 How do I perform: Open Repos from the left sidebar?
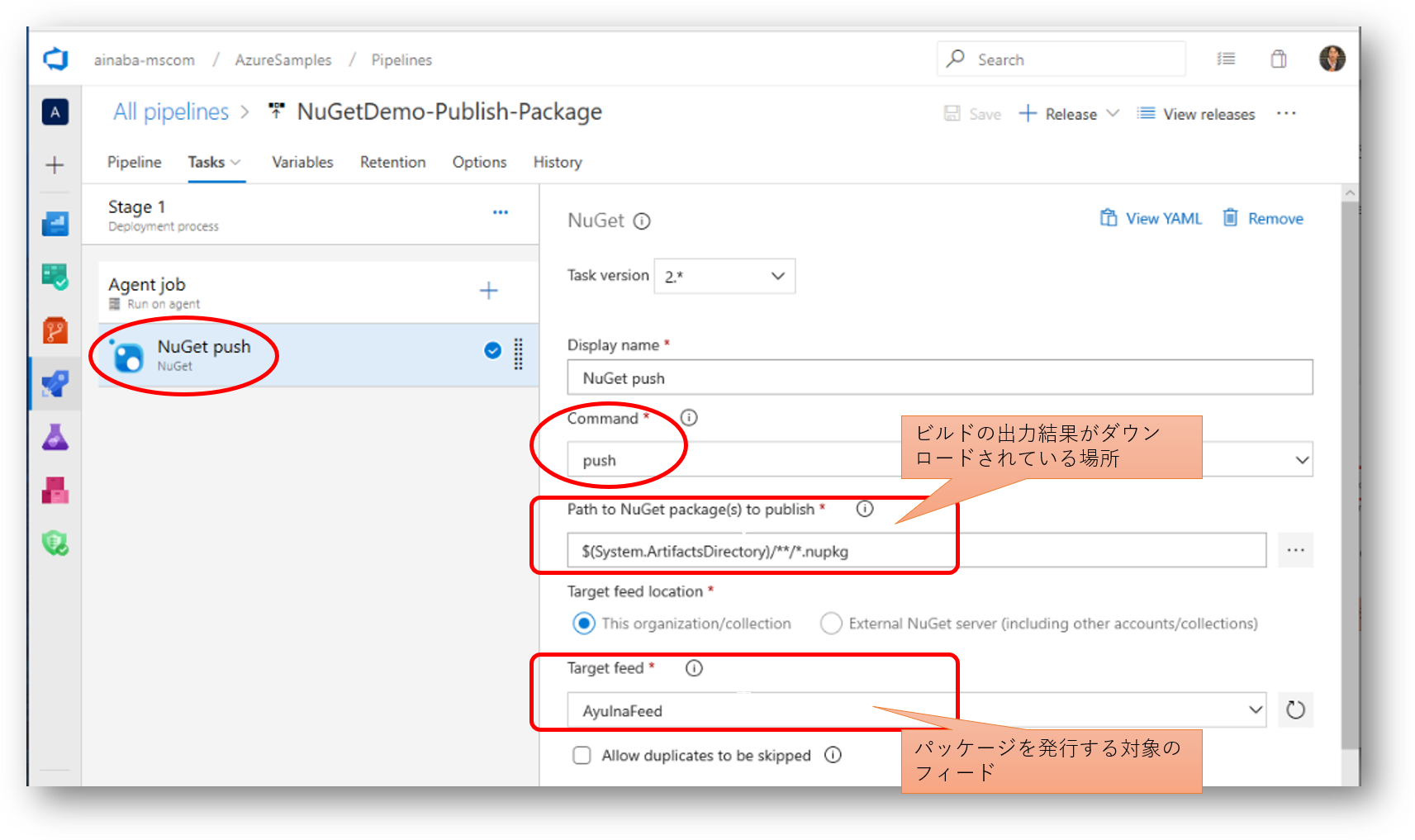point(55,330)
